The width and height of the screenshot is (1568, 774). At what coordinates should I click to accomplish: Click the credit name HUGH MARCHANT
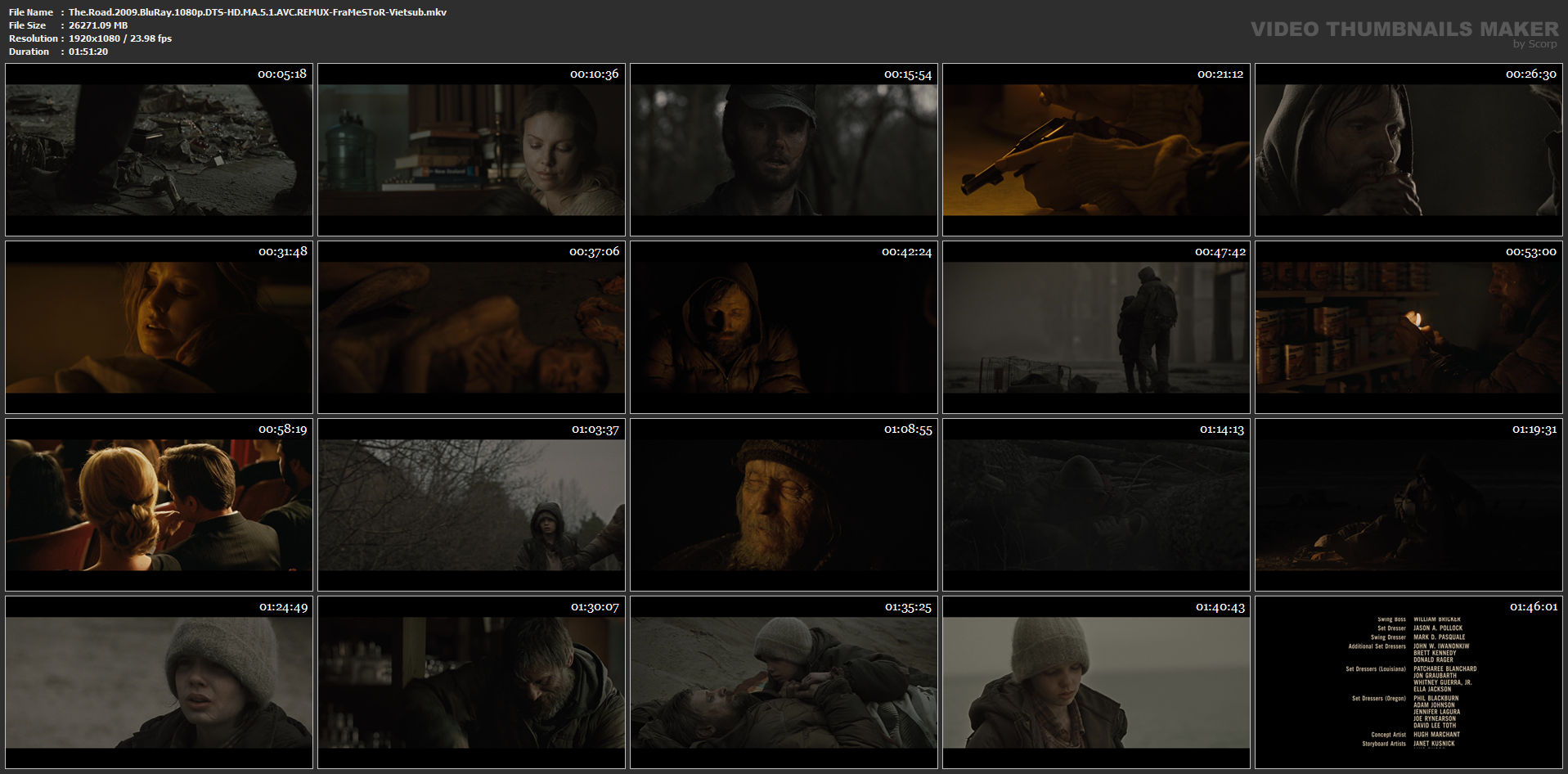point(1436,735)
